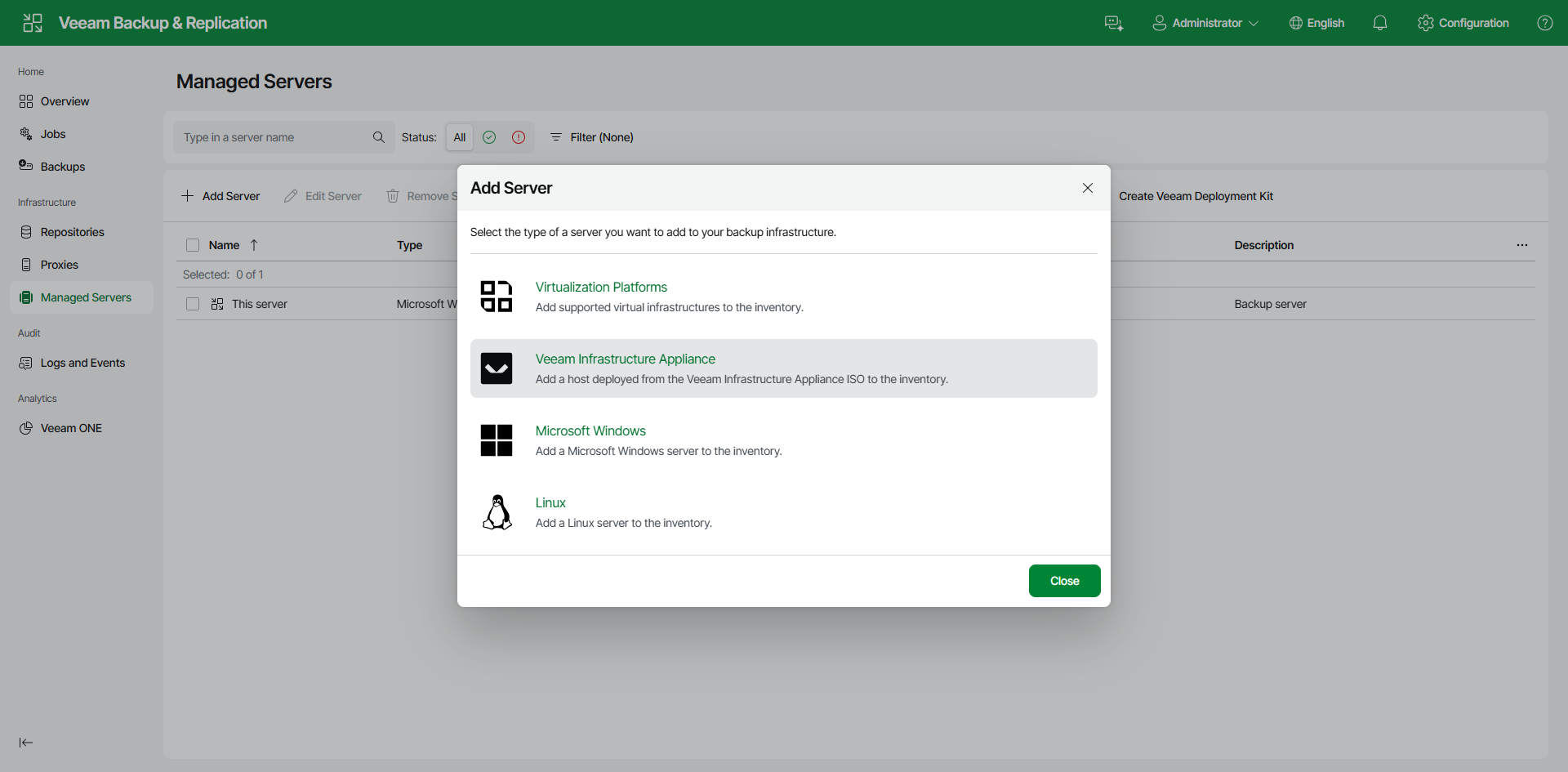
Task: Choose the Linux server type
Action: pos(784,512)
